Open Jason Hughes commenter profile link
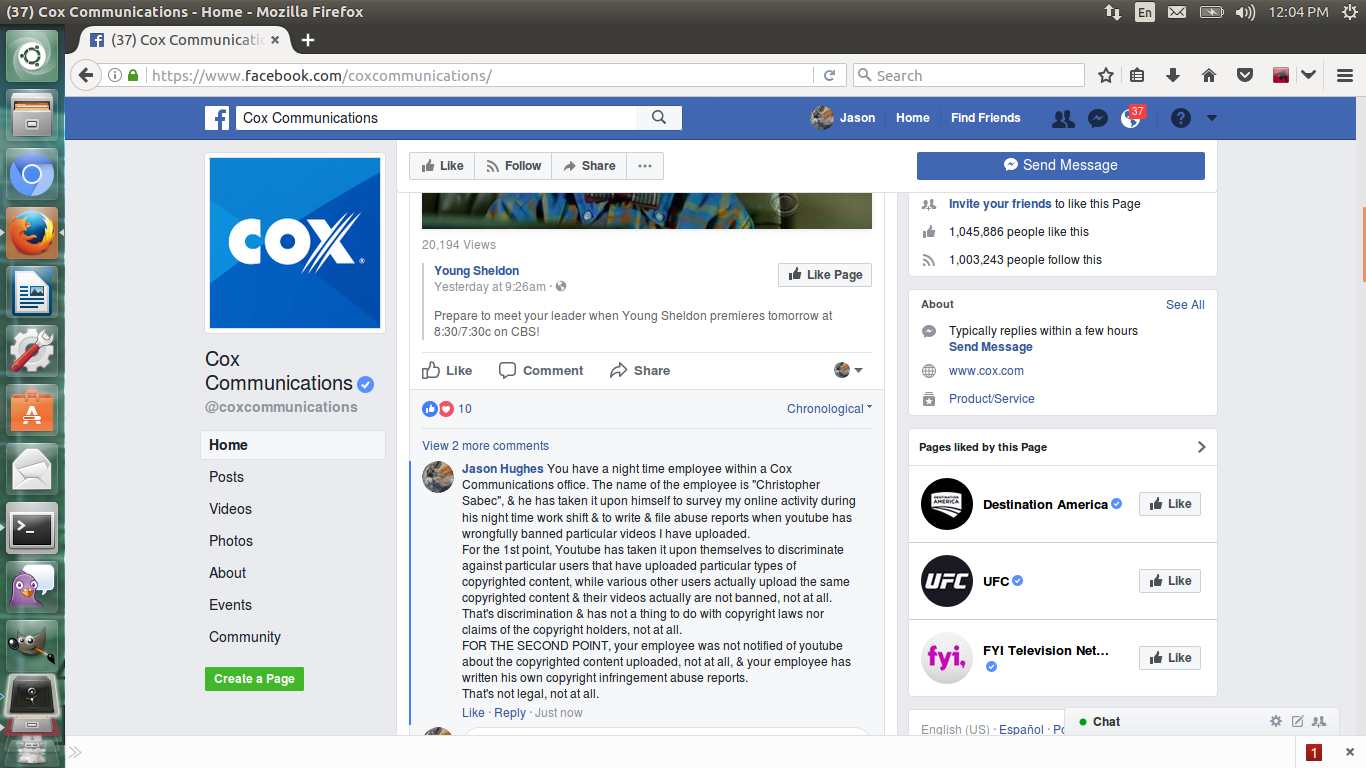The image size is (1366, 768). 503,469
